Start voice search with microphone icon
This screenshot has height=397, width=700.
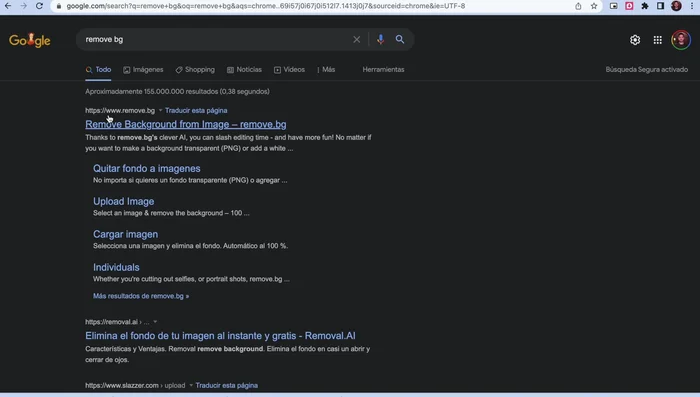[x=380, y=40]
